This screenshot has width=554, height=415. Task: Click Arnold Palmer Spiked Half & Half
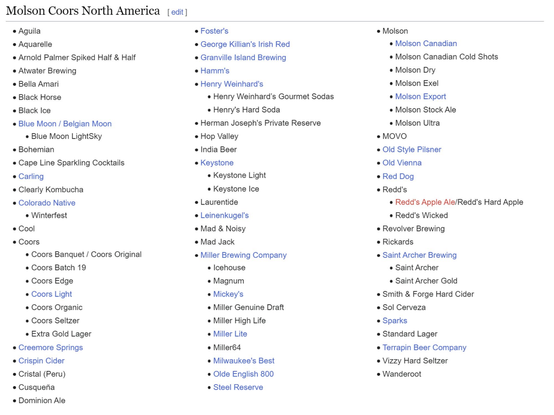(x=77, y=57)
